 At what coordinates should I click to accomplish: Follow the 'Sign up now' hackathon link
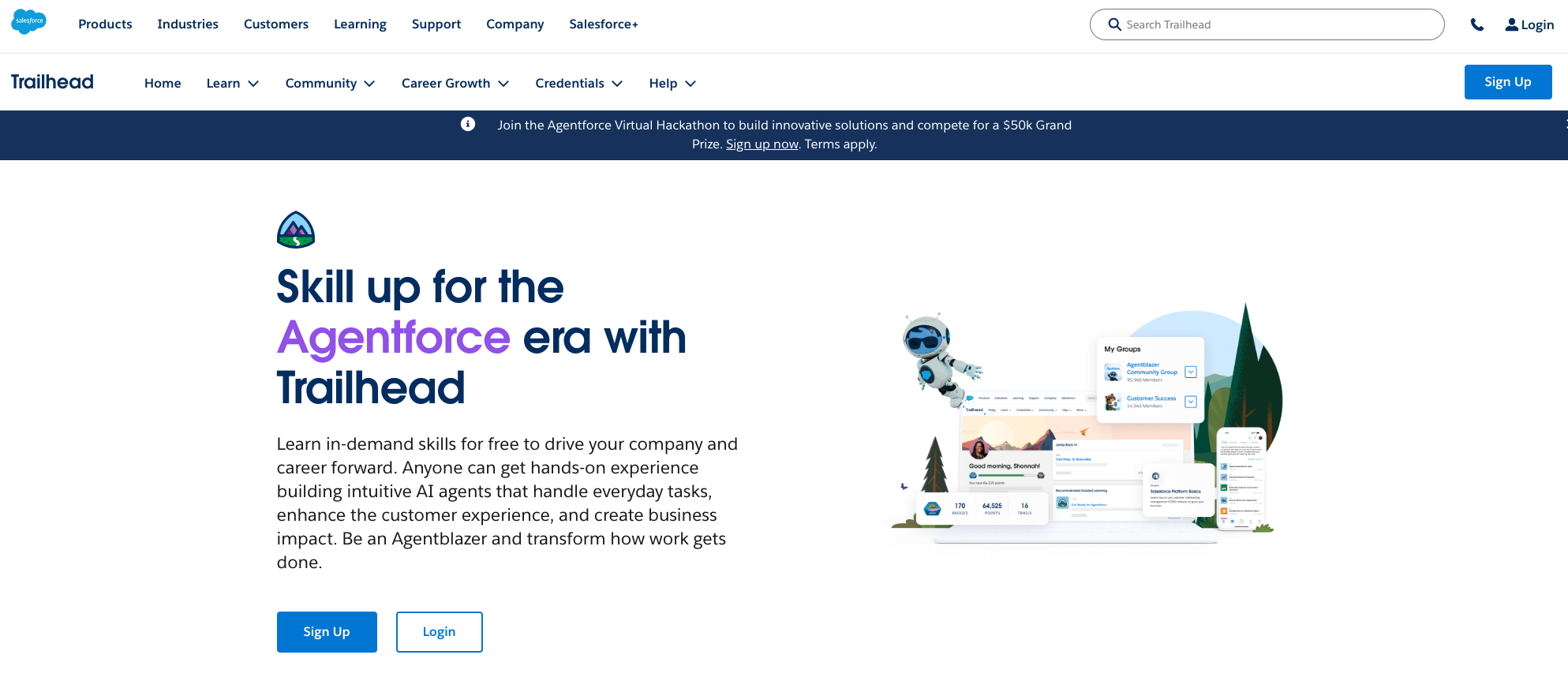(762, 144)
